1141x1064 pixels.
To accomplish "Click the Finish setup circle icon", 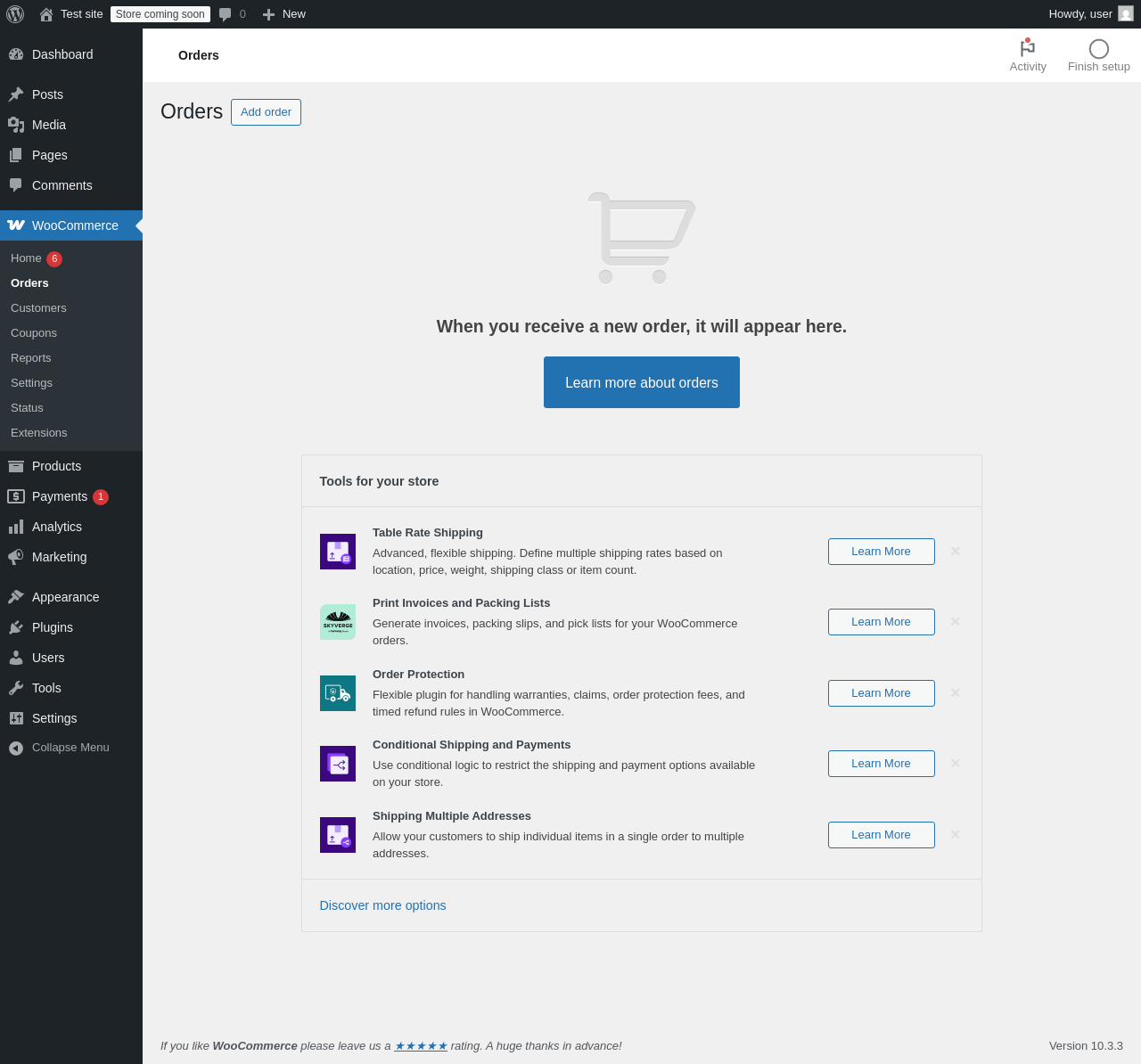I will pyautogui.click(x=1099, y=49).
